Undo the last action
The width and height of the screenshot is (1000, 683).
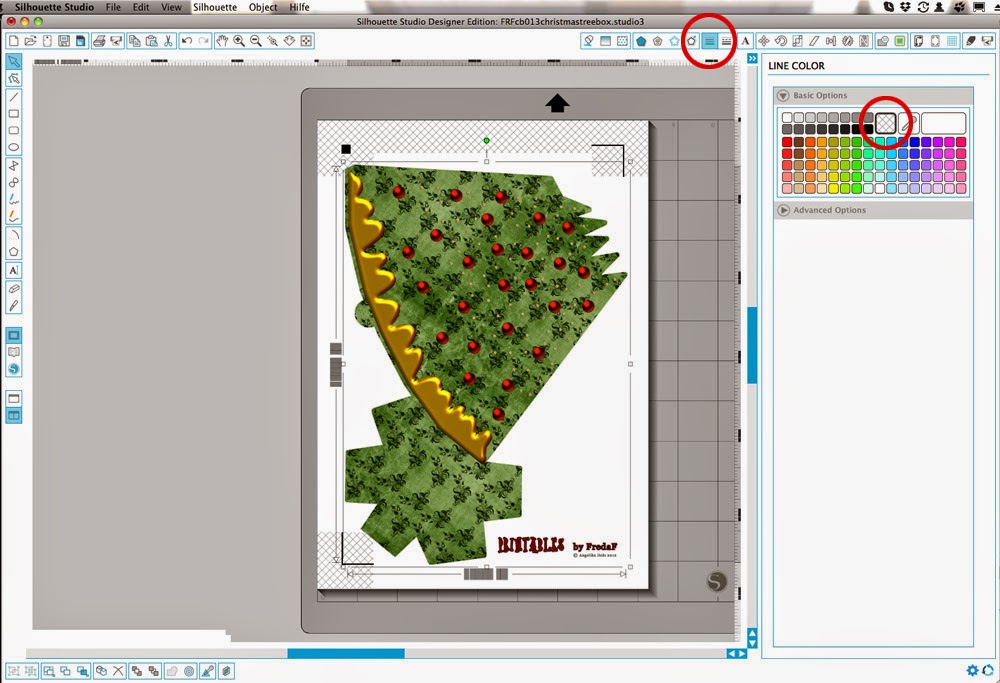pyautogui.click(x=187, y=41)
